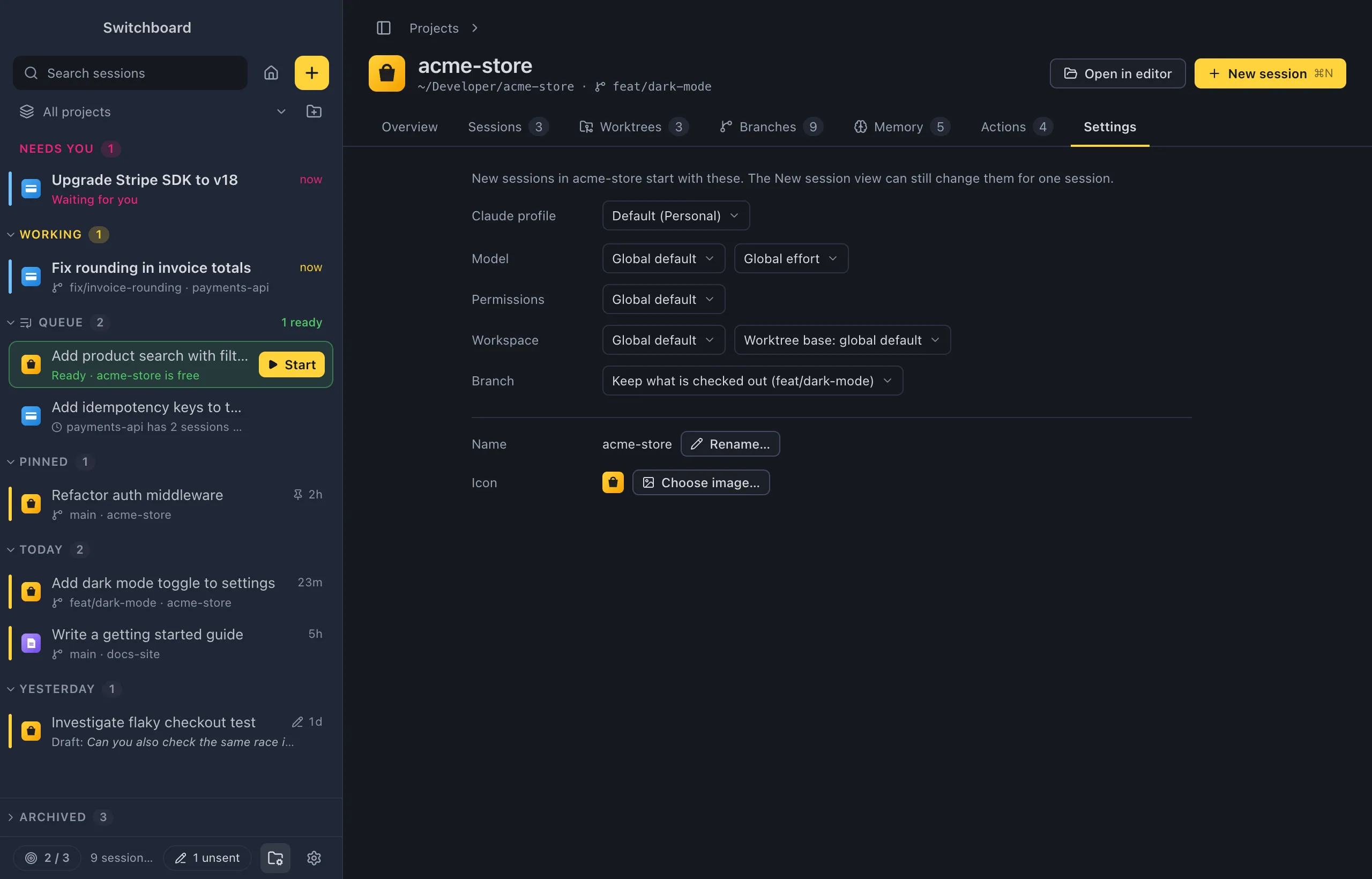The height and width of the screenshot is (879, 1372).
Task: Click the queue list icon next to QUEUE
Action: coord(26,323)
